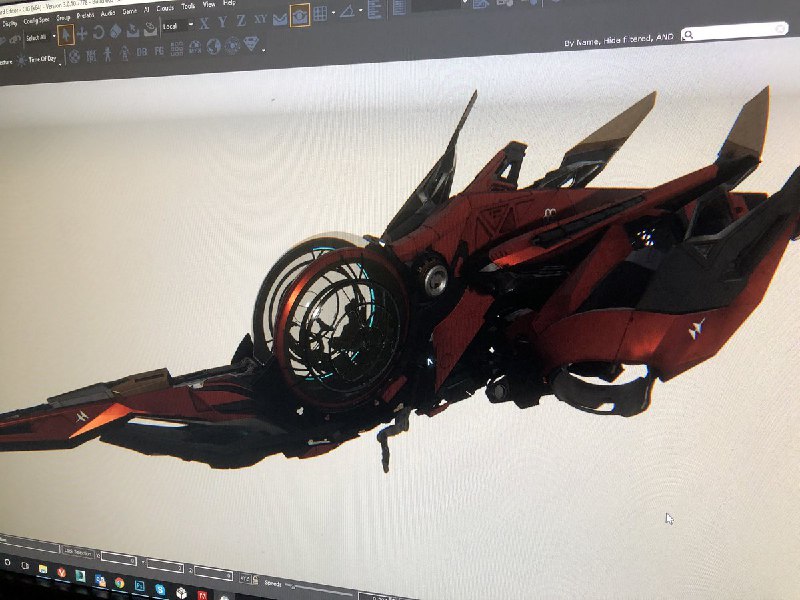Open the Flow Graph (FG) icon
800x600 pixels.
(x=159, y=51)
